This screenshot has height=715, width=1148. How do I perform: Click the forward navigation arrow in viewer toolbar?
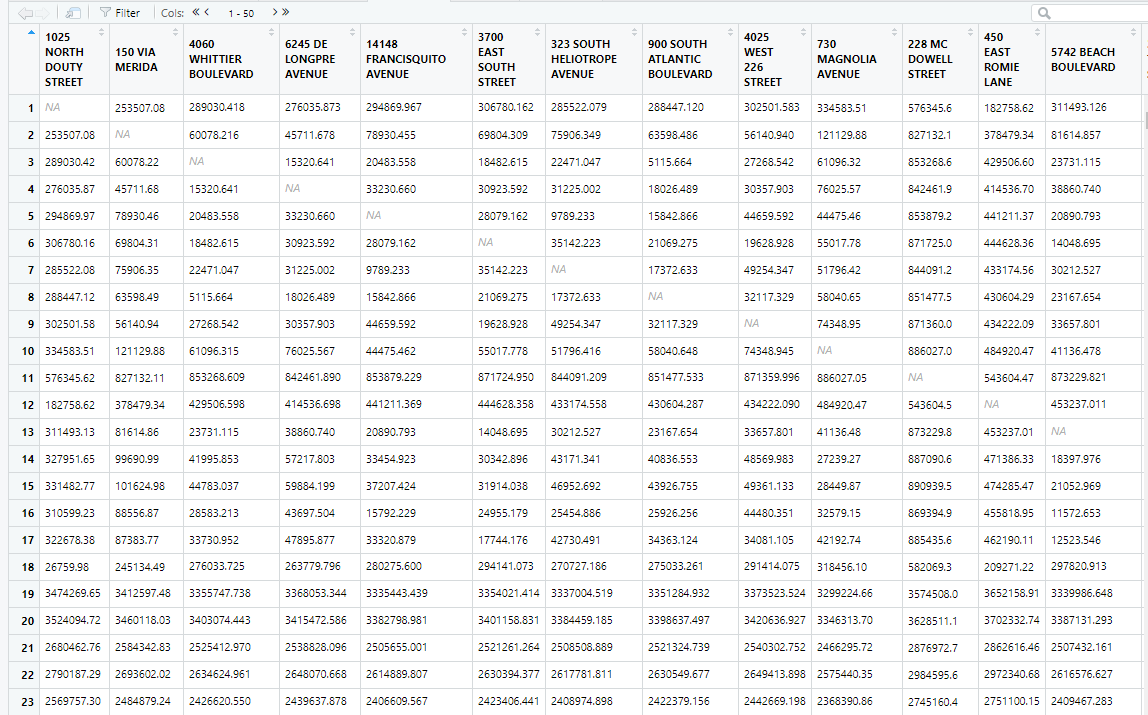[x=42, y=13]
